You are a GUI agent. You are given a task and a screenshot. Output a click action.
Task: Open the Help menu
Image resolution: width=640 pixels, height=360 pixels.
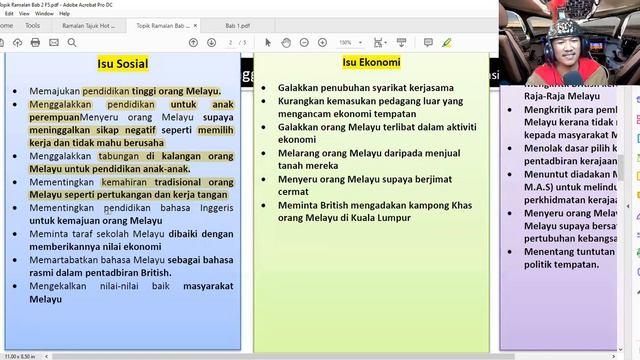pos(64,13)
